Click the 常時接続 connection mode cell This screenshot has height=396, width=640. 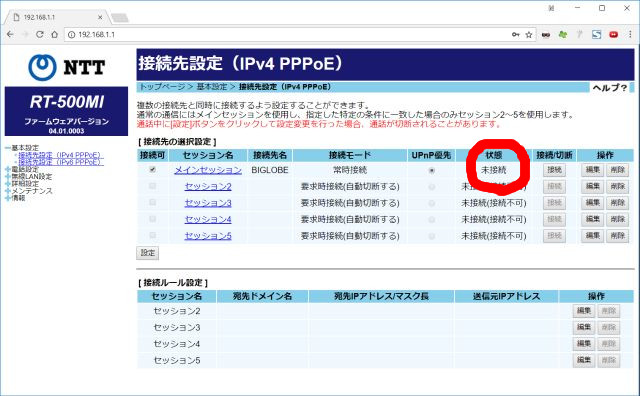(x=350, y=170)
